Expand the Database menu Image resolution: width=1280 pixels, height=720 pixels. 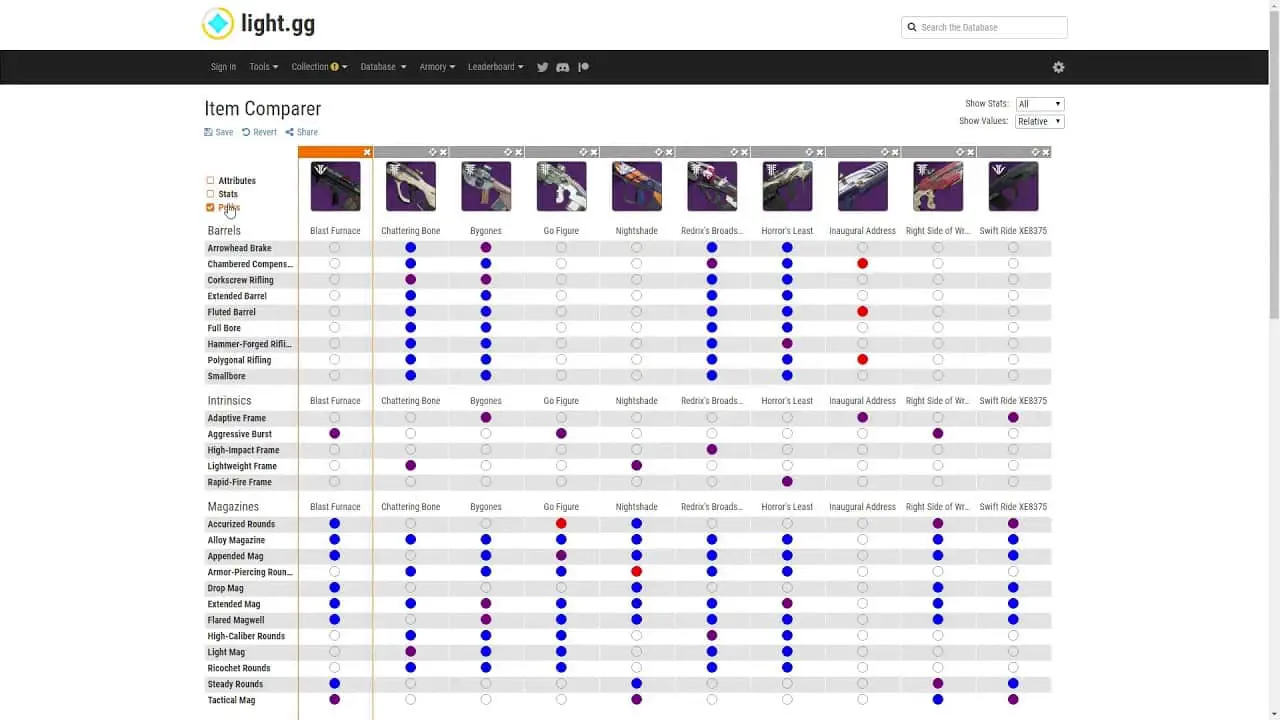(383, 67)
